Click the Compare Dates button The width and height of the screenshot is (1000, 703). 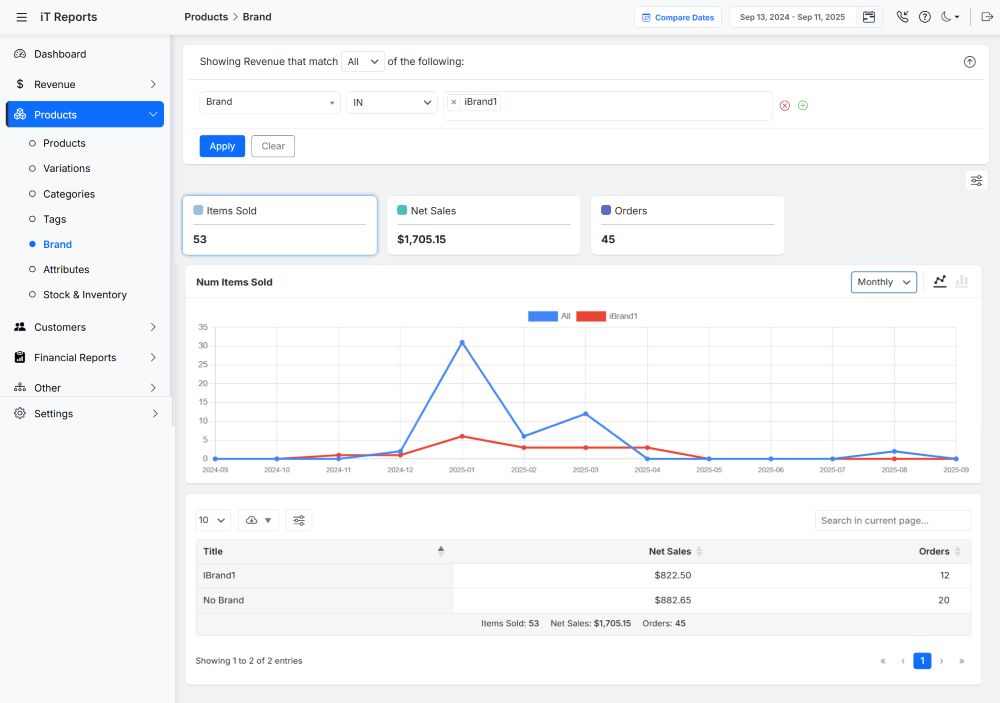(678, 17)
